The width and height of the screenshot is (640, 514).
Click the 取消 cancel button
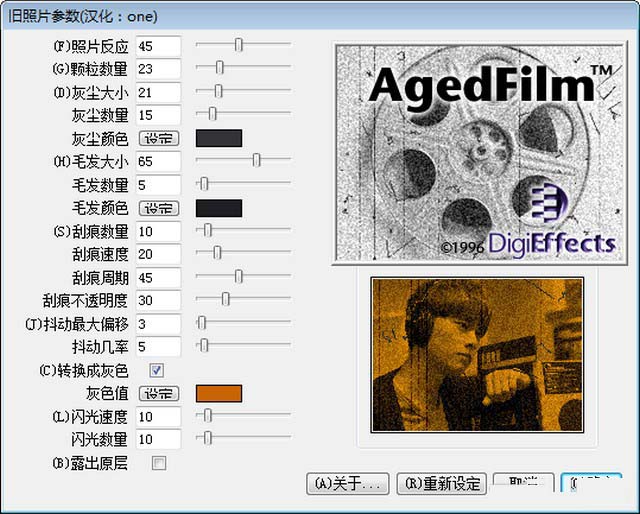click(524, 483)
